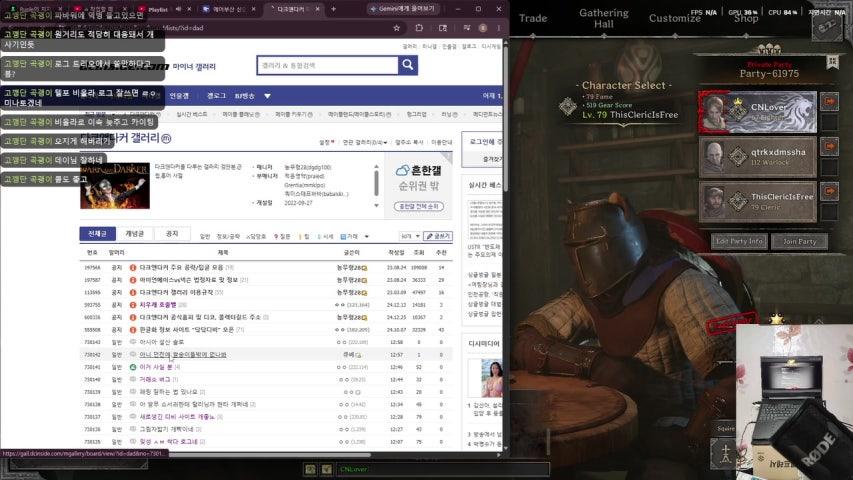This screenshot has height=480, width=853.
Task: Select ThisClericIsFree's party member card
Action: 758,202
